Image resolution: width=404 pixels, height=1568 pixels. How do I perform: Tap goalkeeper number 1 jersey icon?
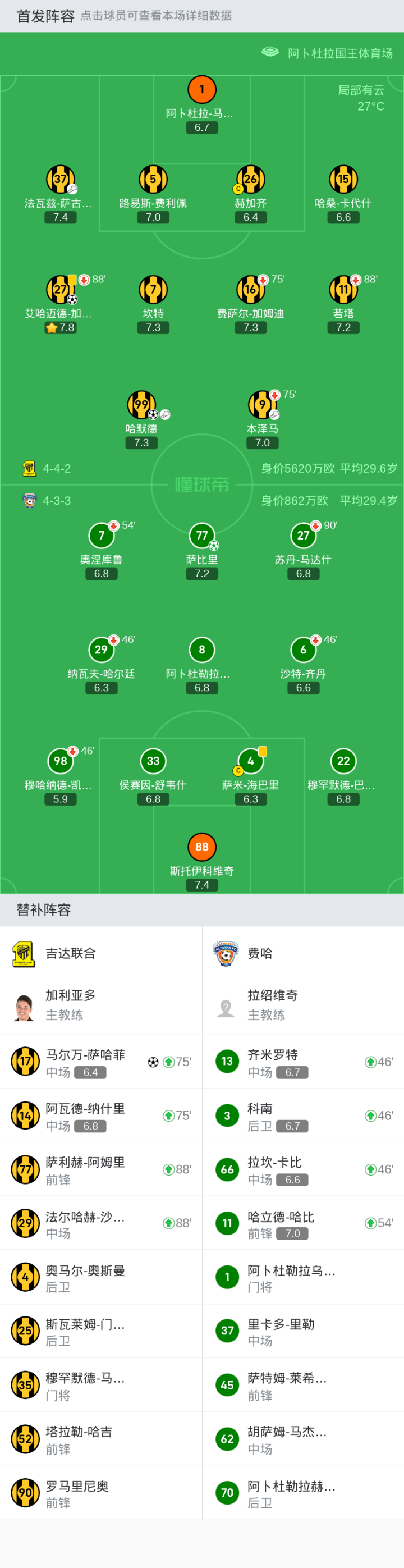202,90
